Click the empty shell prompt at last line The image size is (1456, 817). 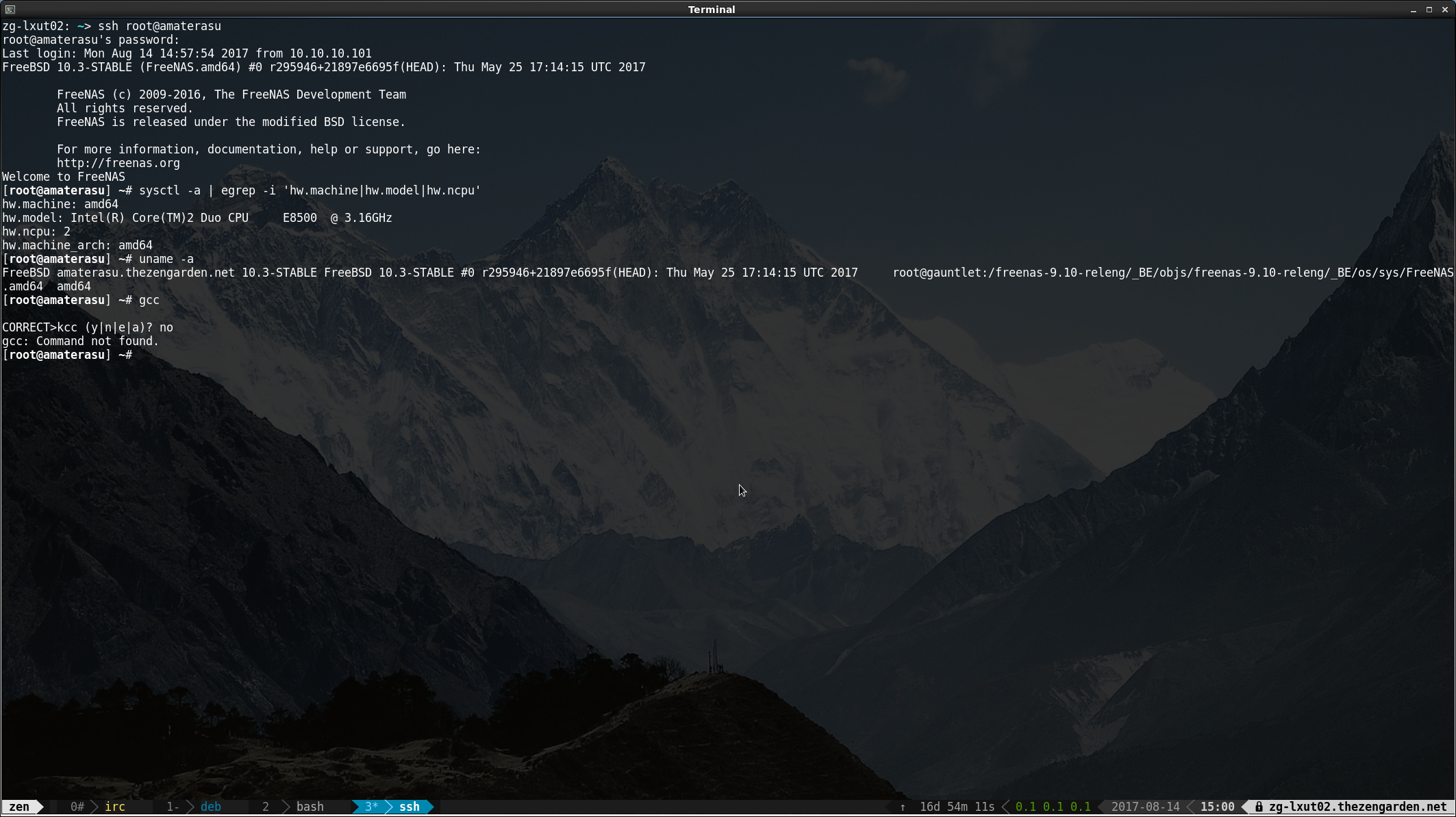67,355
